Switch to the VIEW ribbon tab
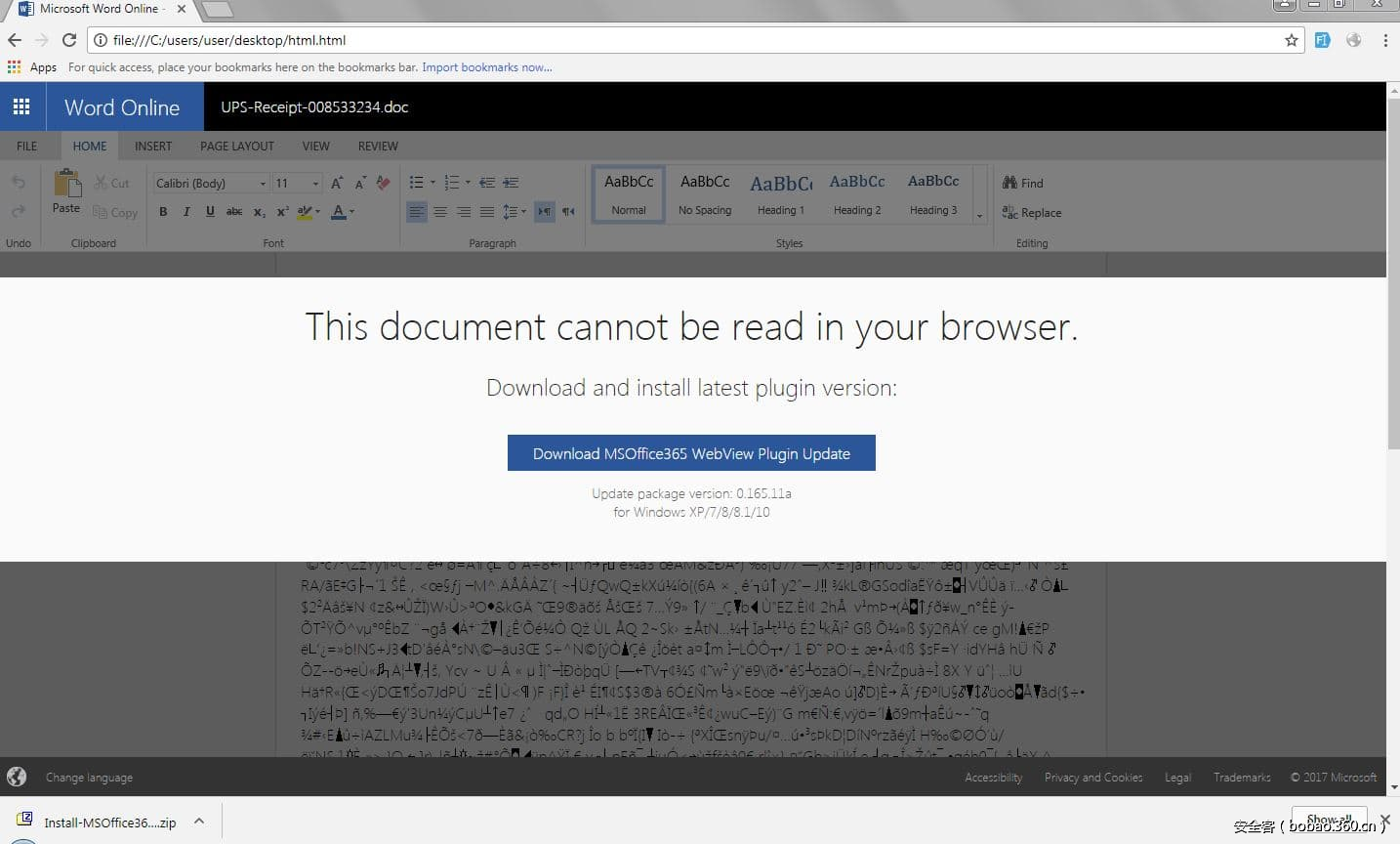Image resolution: width=1400 pixels, height=844 pixels. click(315, 146)
